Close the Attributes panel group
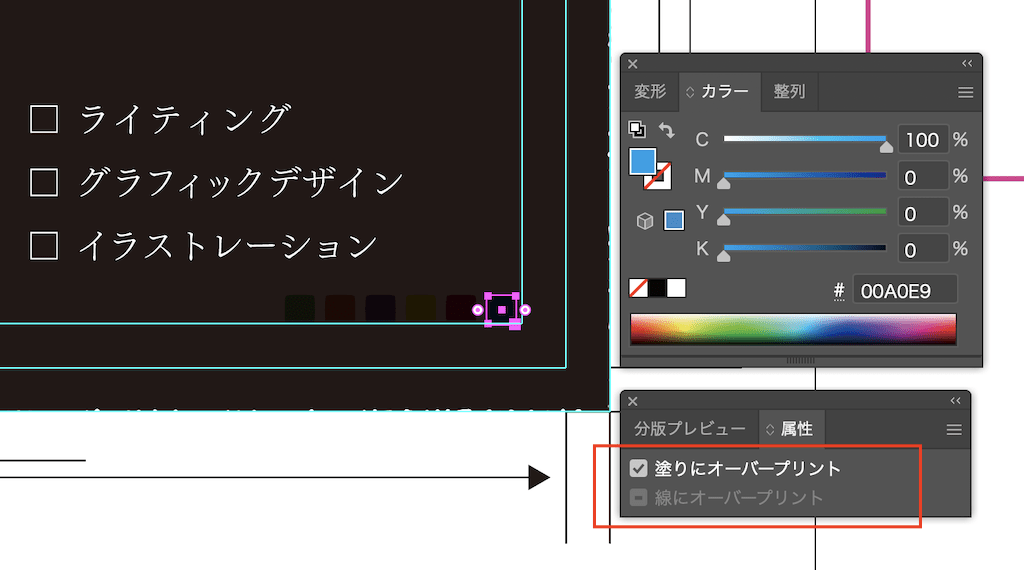This screenshot has width=1024, height=570. click(x=632, y=402)
